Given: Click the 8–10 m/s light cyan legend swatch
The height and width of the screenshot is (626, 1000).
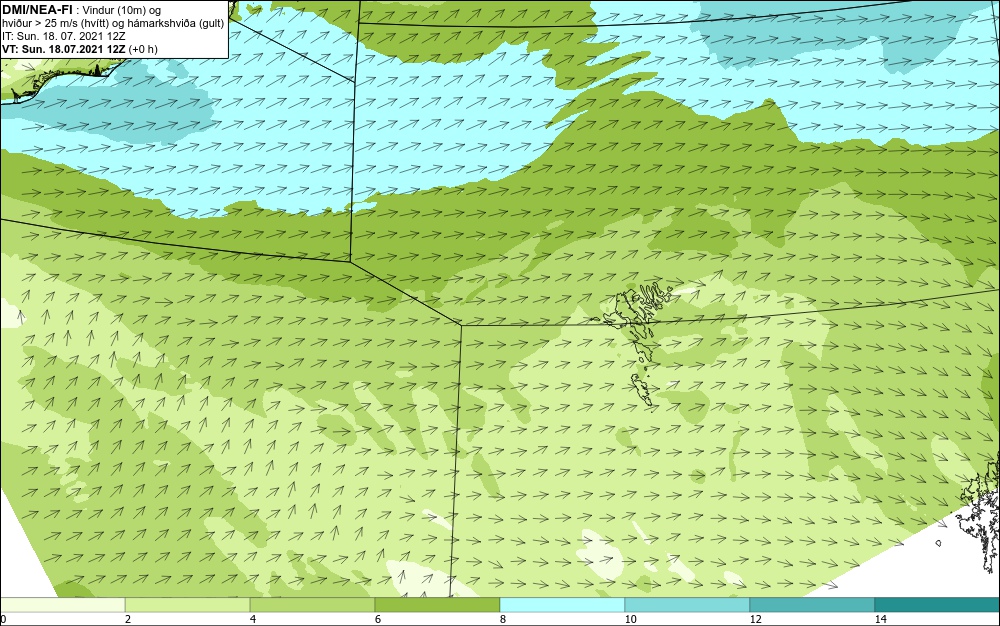Looking at the screenshot, I should (x=562, y=605).
